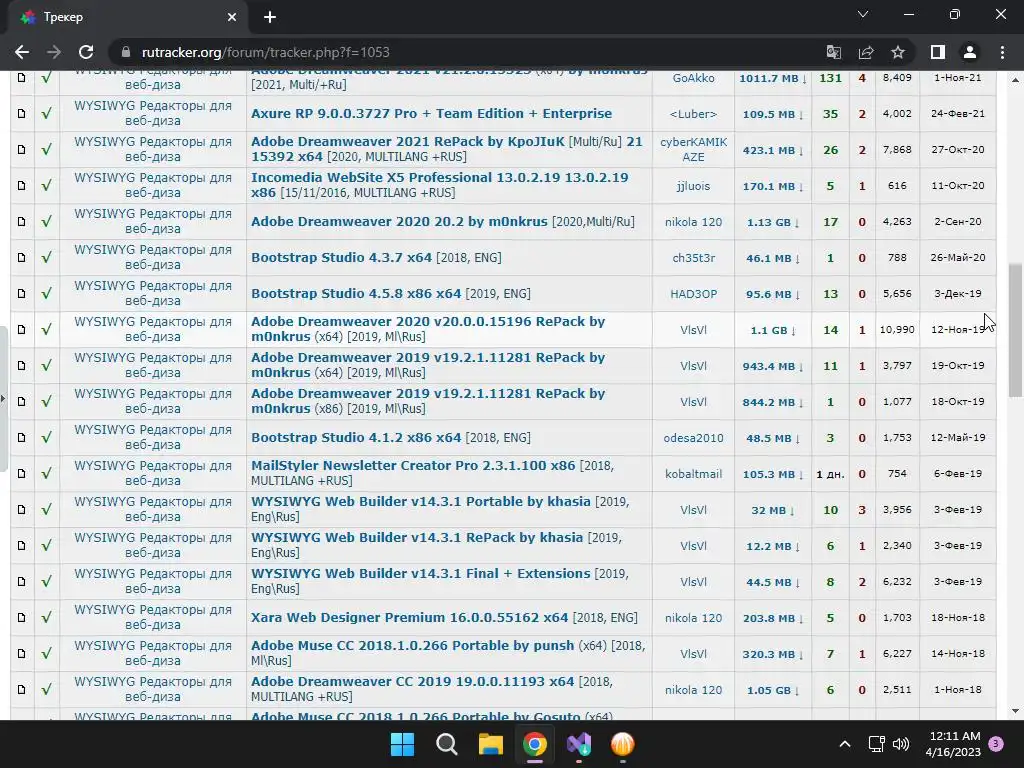Viewport: 1024px width, 768px height.
Task: View author HAD3OP profile
Action: coord(694,294)
